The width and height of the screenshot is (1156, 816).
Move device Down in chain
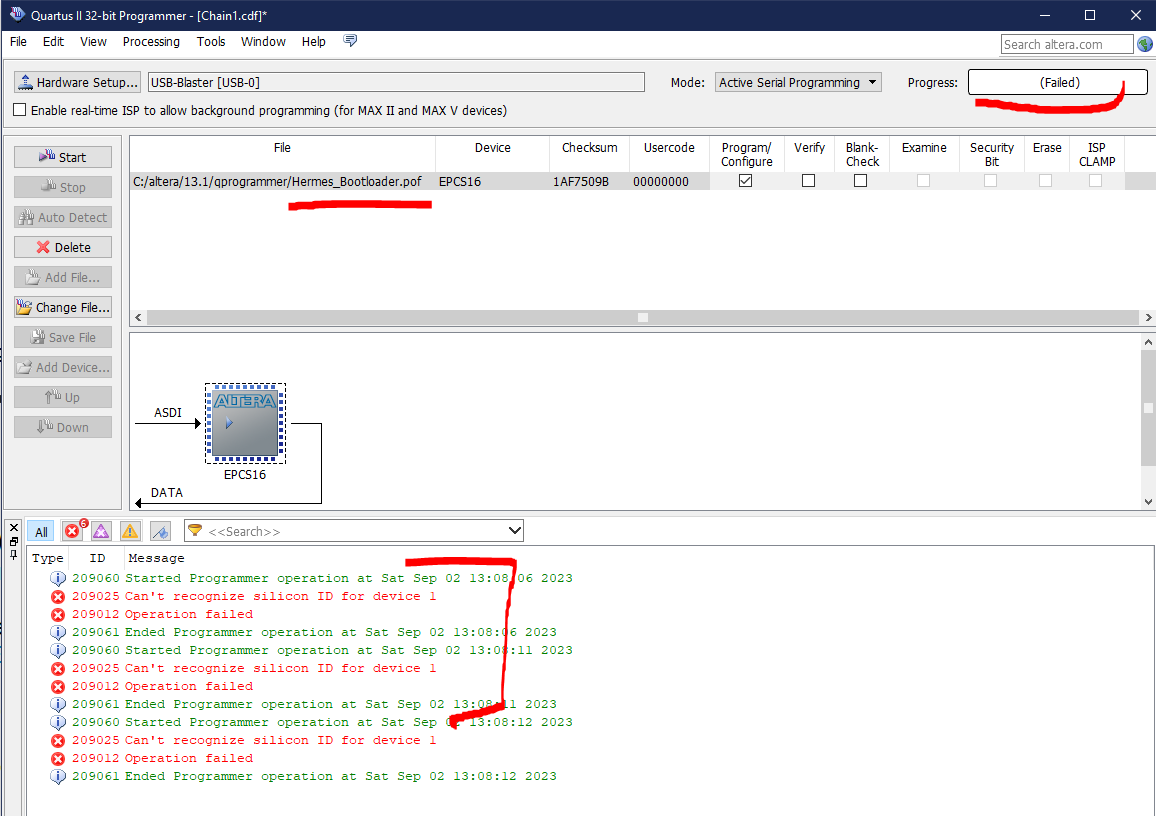pyautogui.click(x=63, y=428)
